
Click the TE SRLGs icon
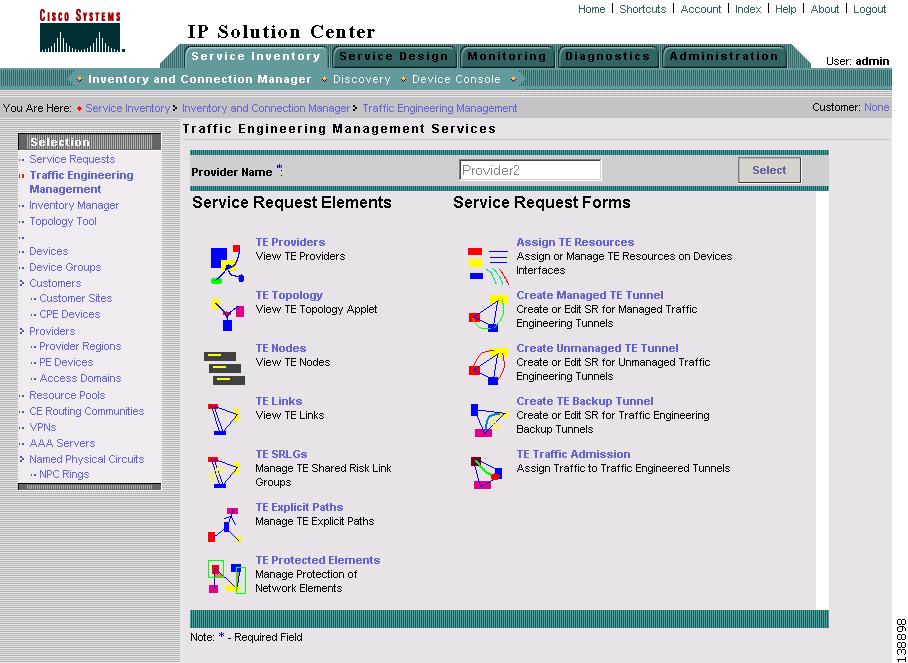pos(224,472)
